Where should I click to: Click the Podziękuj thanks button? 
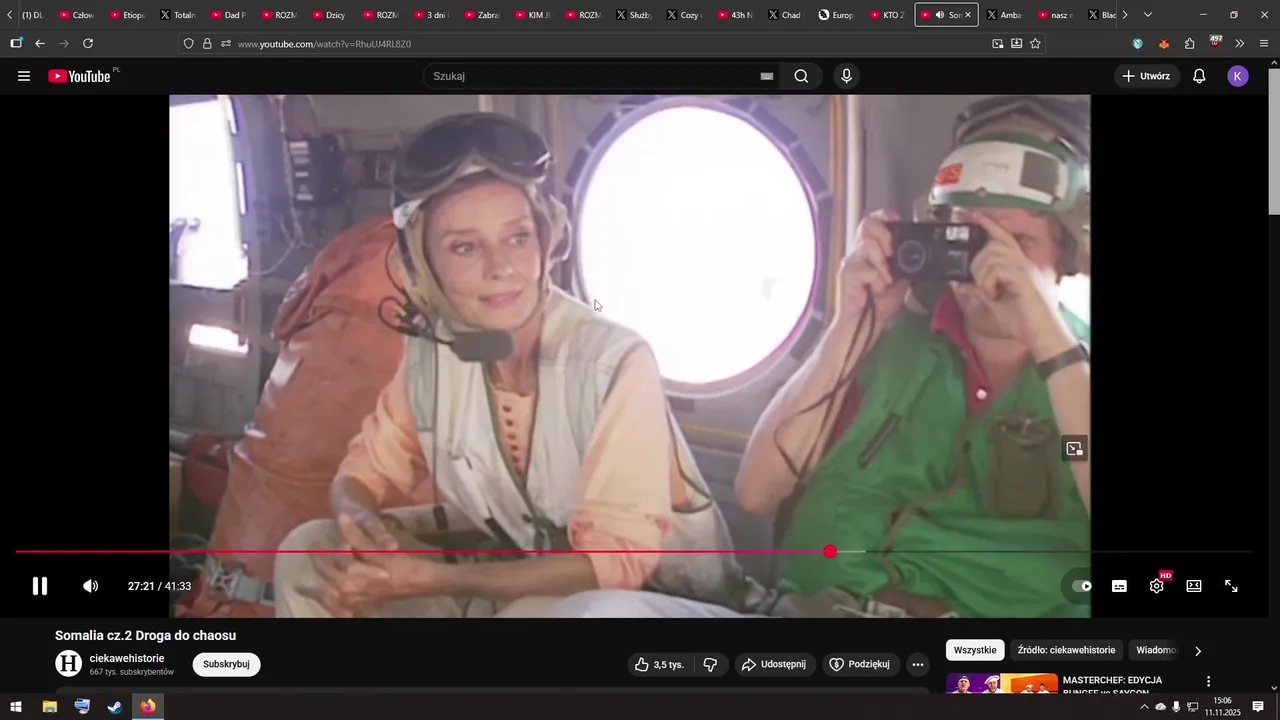[x=860, y=664]
